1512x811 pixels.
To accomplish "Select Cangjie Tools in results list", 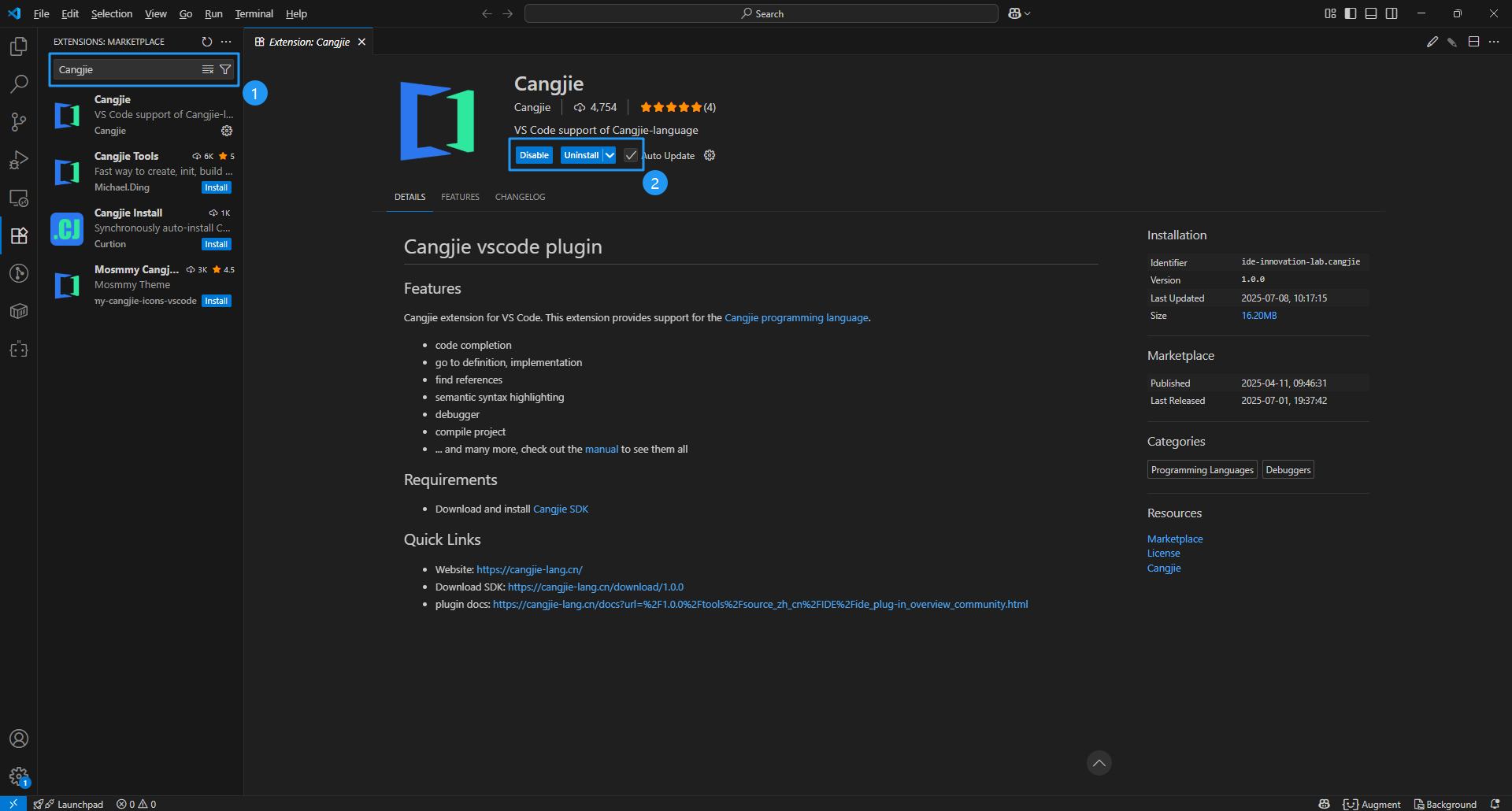I will [141, 172].
